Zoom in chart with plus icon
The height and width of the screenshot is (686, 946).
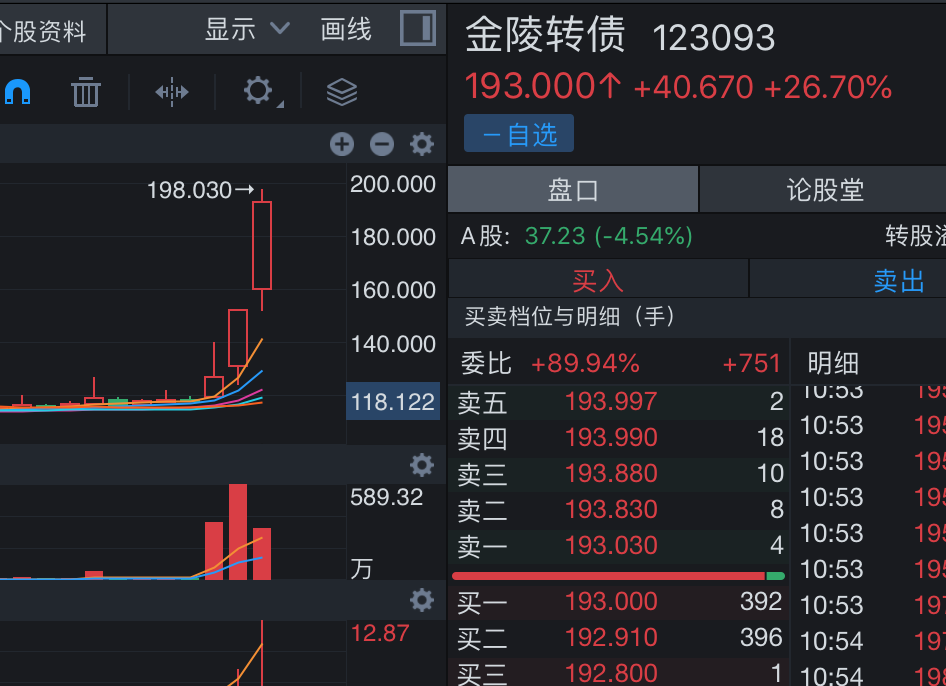coord(342,145)
